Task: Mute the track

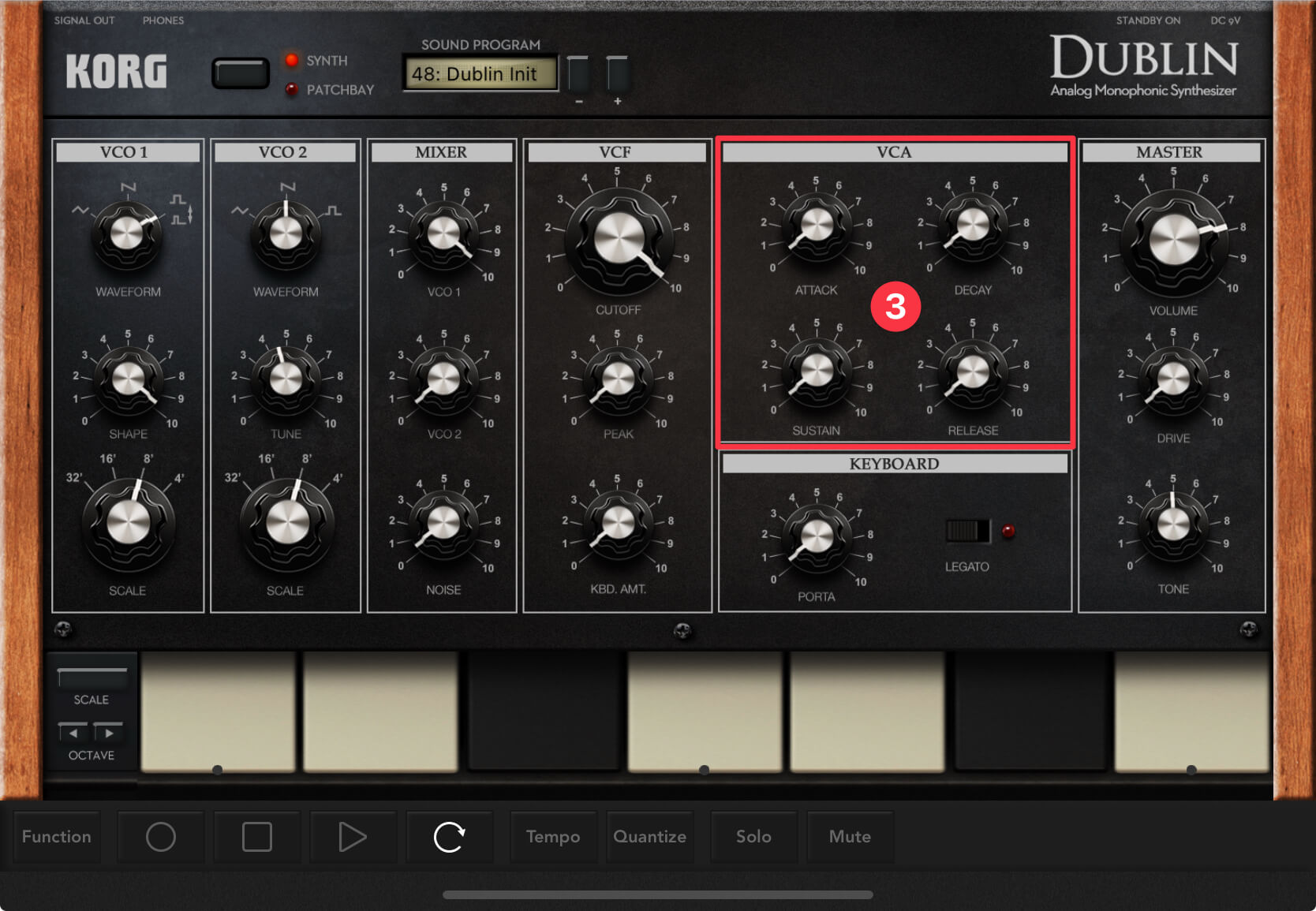Action: point(850,837)
